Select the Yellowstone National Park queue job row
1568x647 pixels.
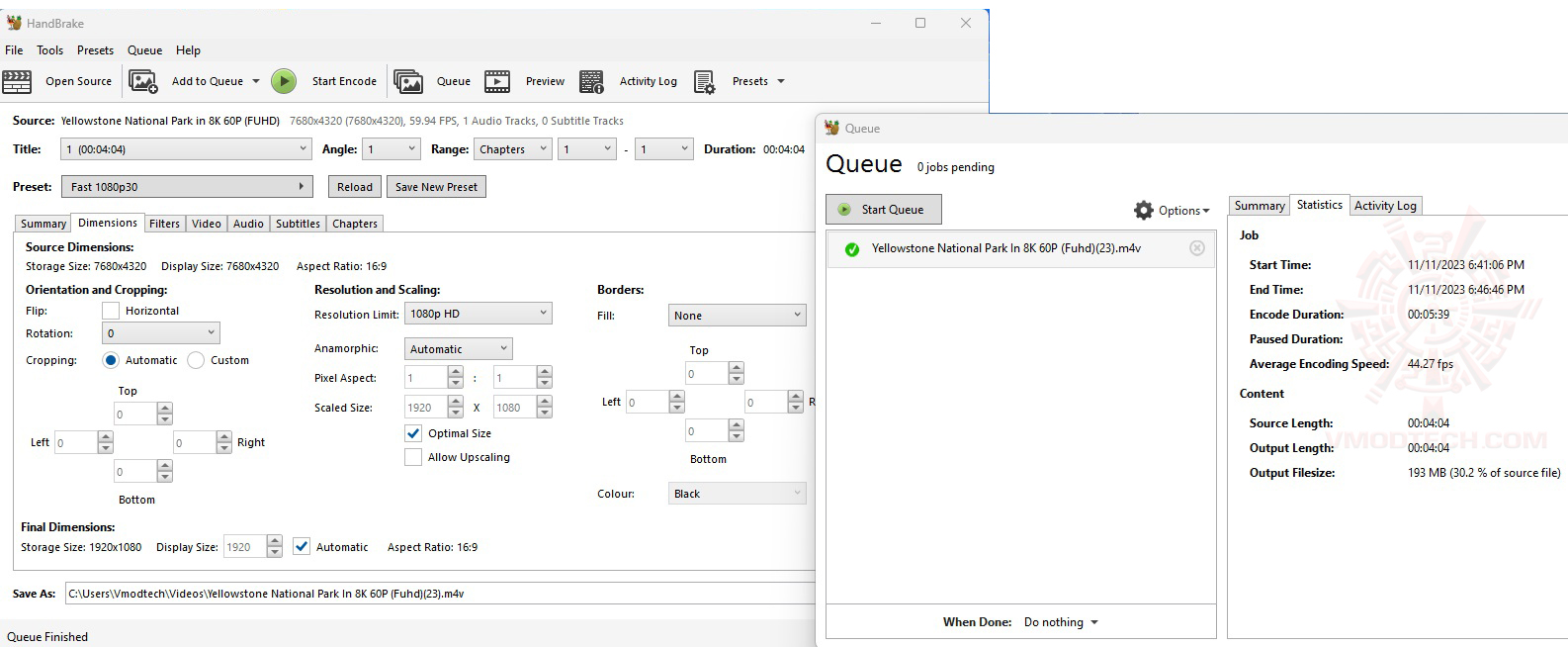coord(1020,249)
